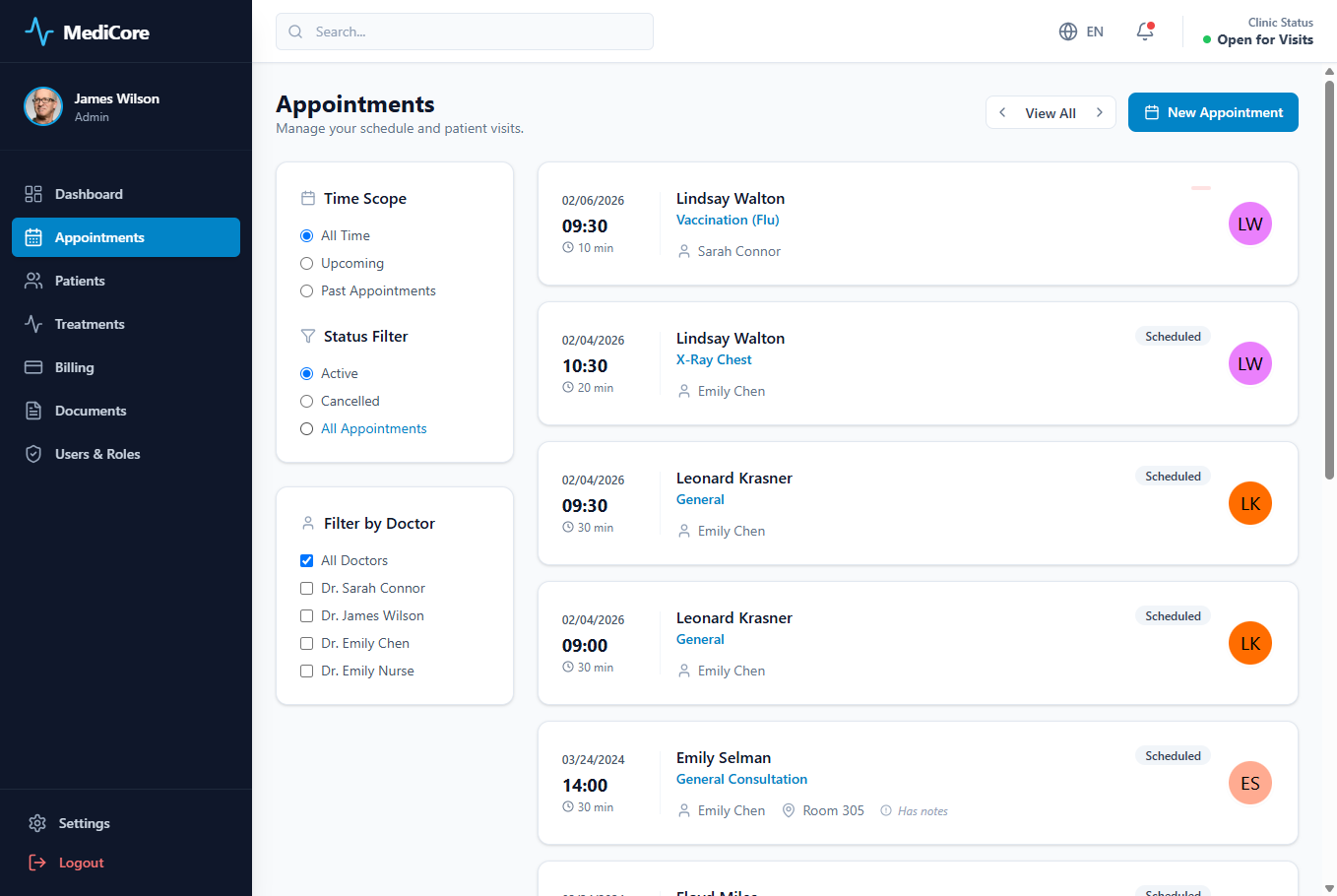Go to Billing page
This screenshot has height=896, width=1337.
tap(126, 367)
